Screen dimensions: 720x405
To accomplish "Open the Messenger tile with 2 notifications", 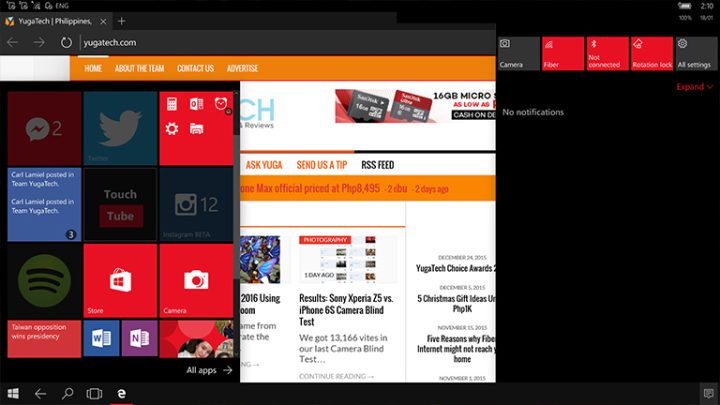I will (44, 128).
